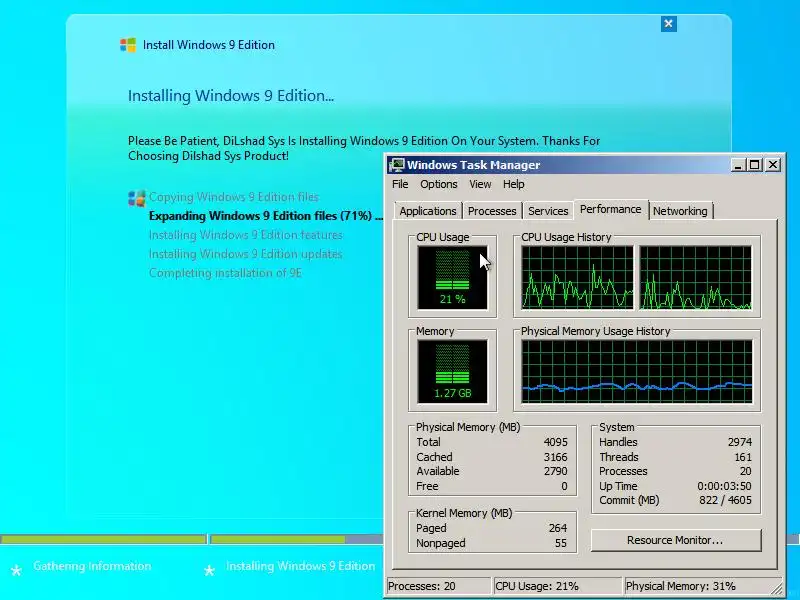Click the Paged kernel memory value 264
The width and height of the screenshot is (800, 600).
point(558,529)
